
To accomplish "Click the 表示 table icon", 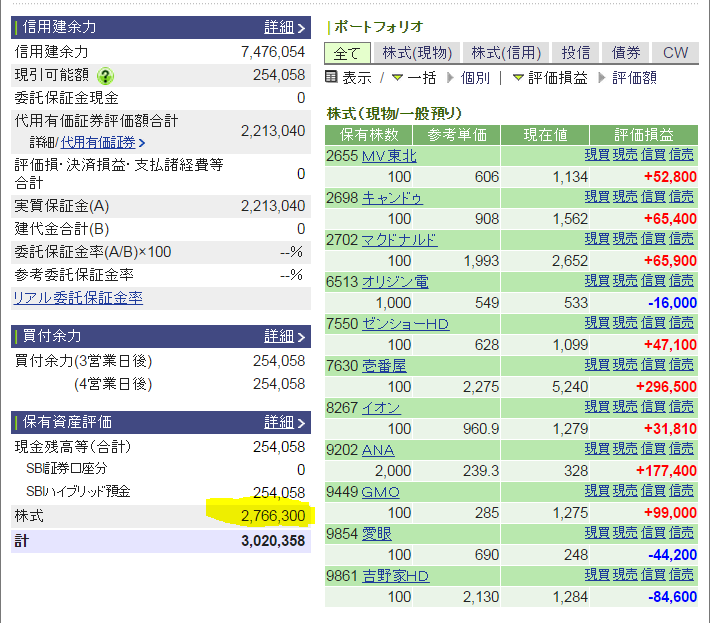I will pyautogui.click(x=331, y=77).
